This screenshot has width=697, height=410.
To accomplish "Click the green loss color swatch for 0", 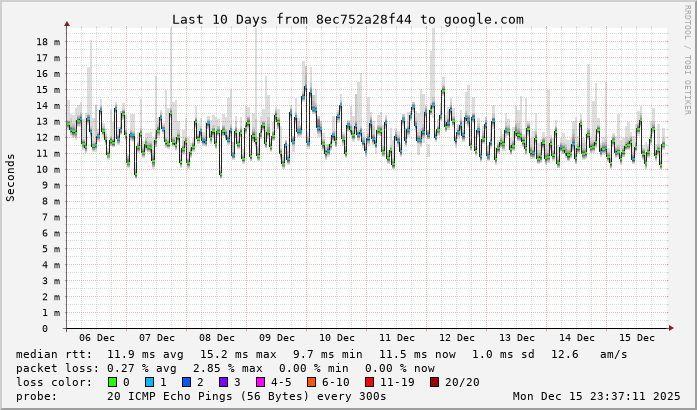I will [112, 382].
